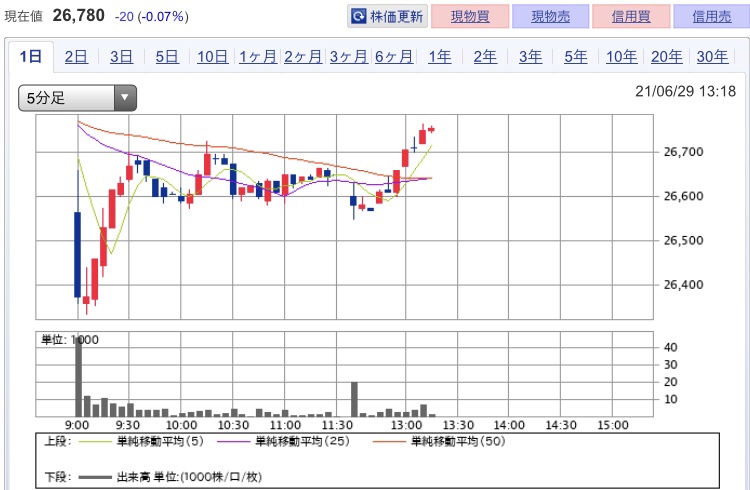Screen dimensions: 750x490
Task: Click the dropdown arrow beside 5分足
Action: click(x=125, y=98)
